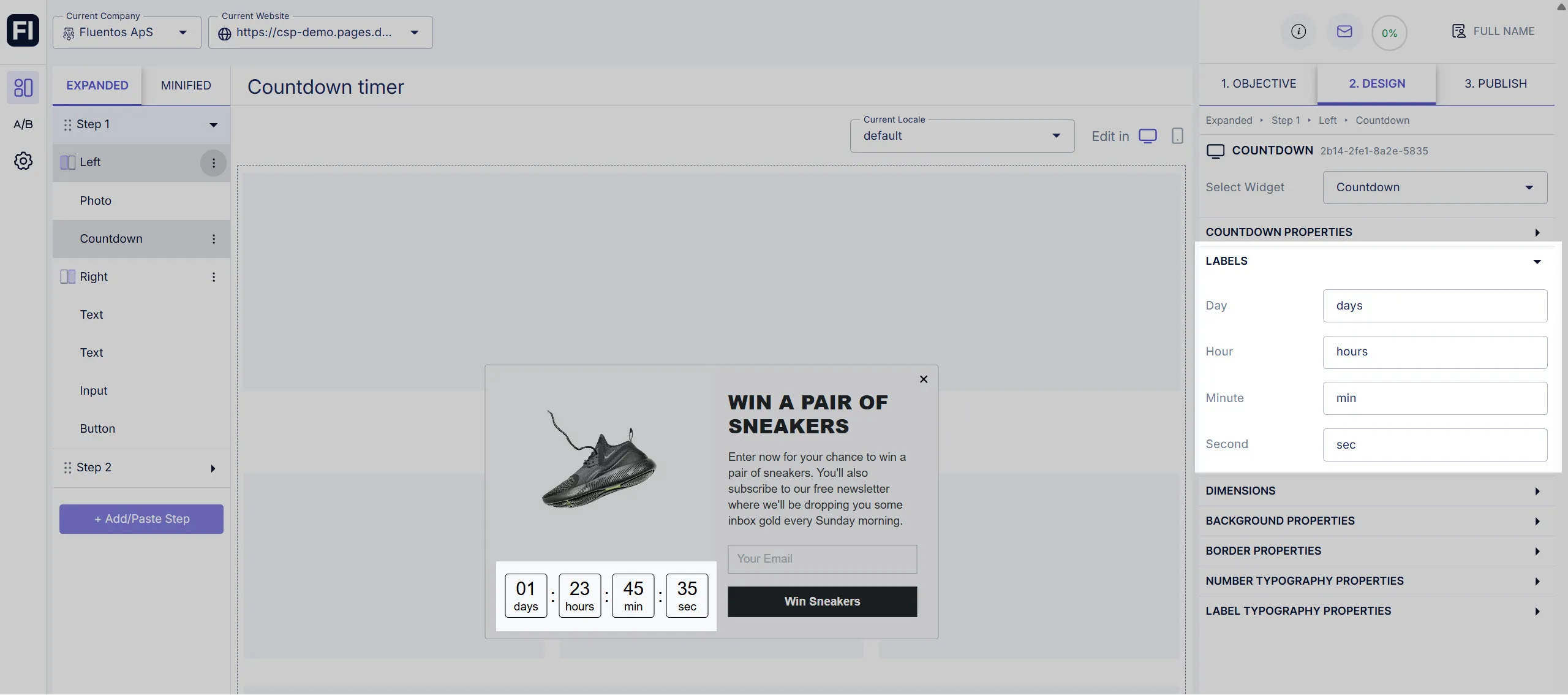Open the dashboard layout sidebar icon
This screenshot has height=695, width=1568.
23,88
